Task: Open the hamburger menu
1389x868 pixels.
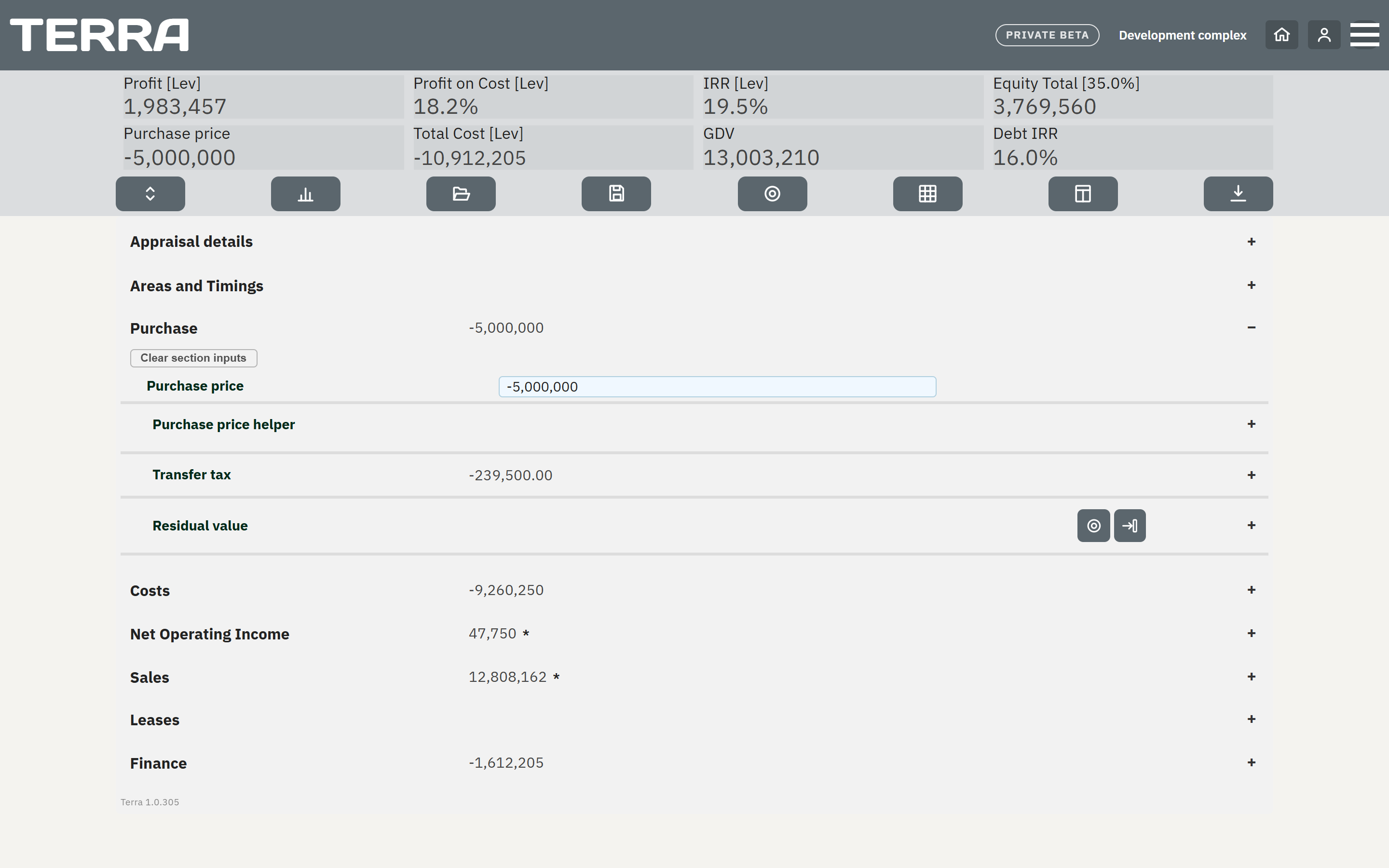Action: (1364, 35)
